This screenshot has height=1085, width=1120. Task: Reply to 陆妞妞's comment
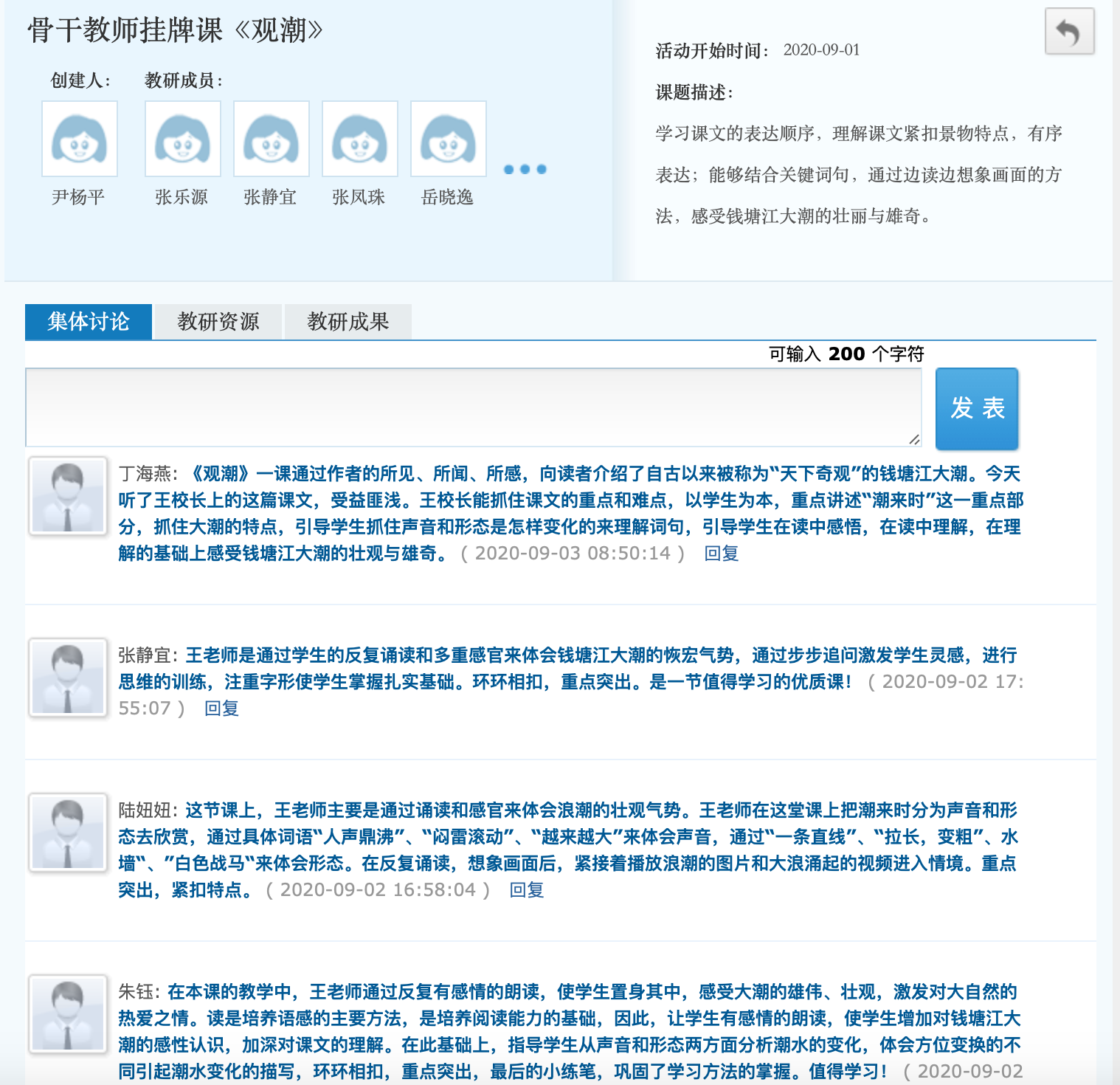coord(527,890)
